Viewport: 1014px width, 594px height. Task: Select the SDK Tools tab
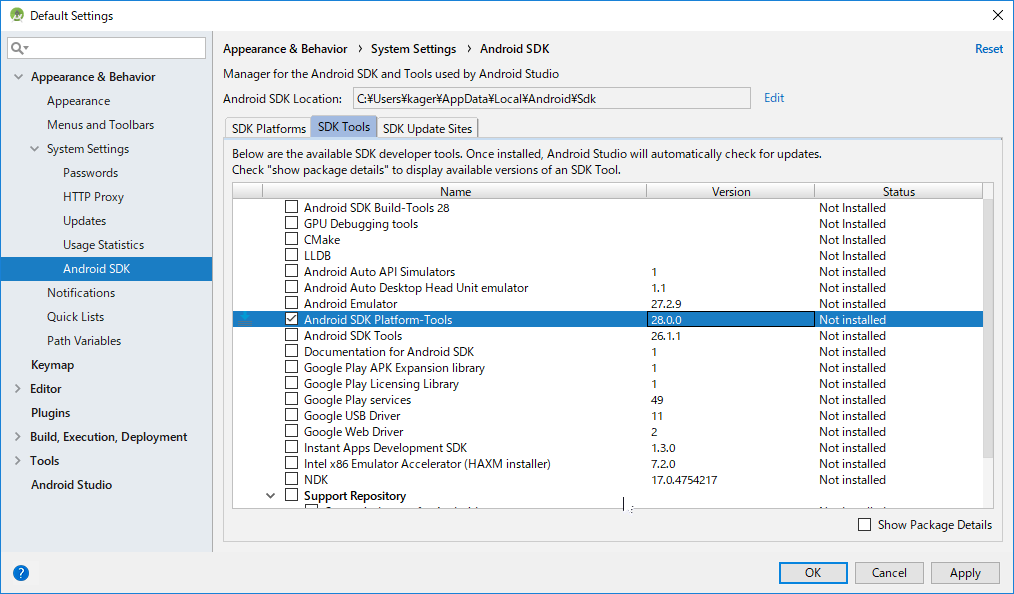coord(344,127)
